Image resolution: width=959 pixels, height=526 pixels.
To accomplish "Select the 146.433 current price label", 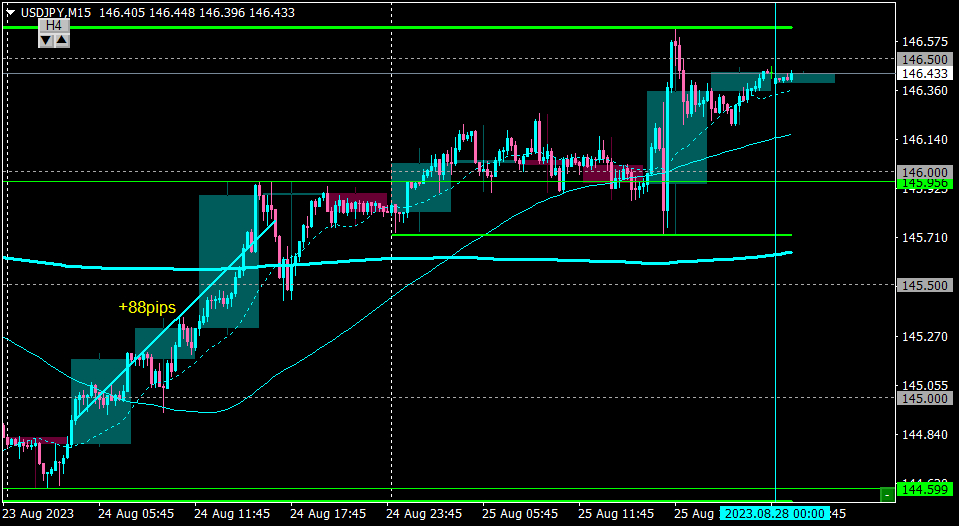I will coord(925,73).
